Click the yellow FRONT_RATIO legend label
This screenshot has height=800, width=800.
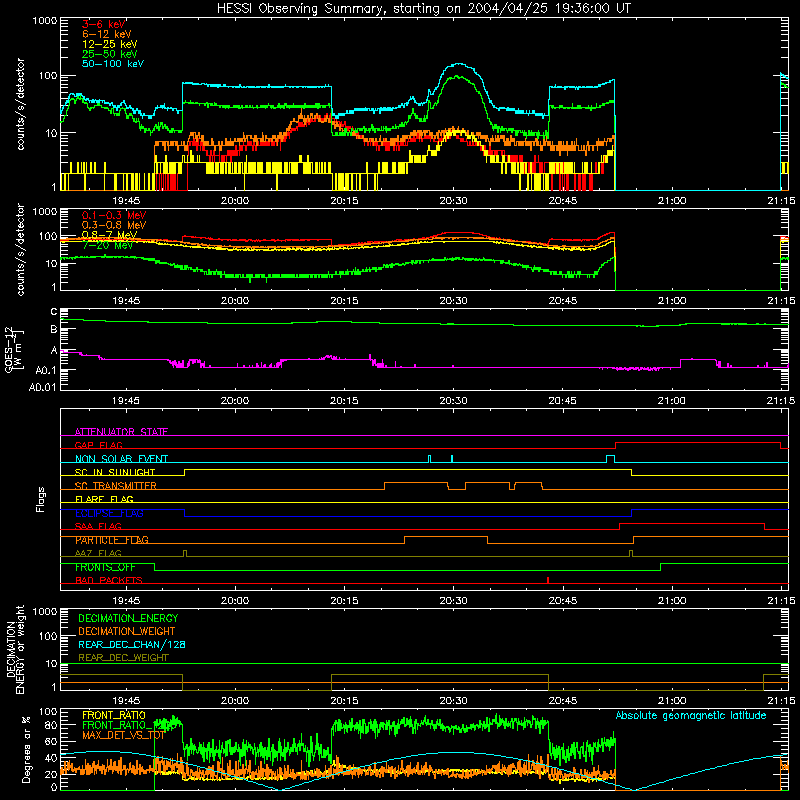pos(114,715)
